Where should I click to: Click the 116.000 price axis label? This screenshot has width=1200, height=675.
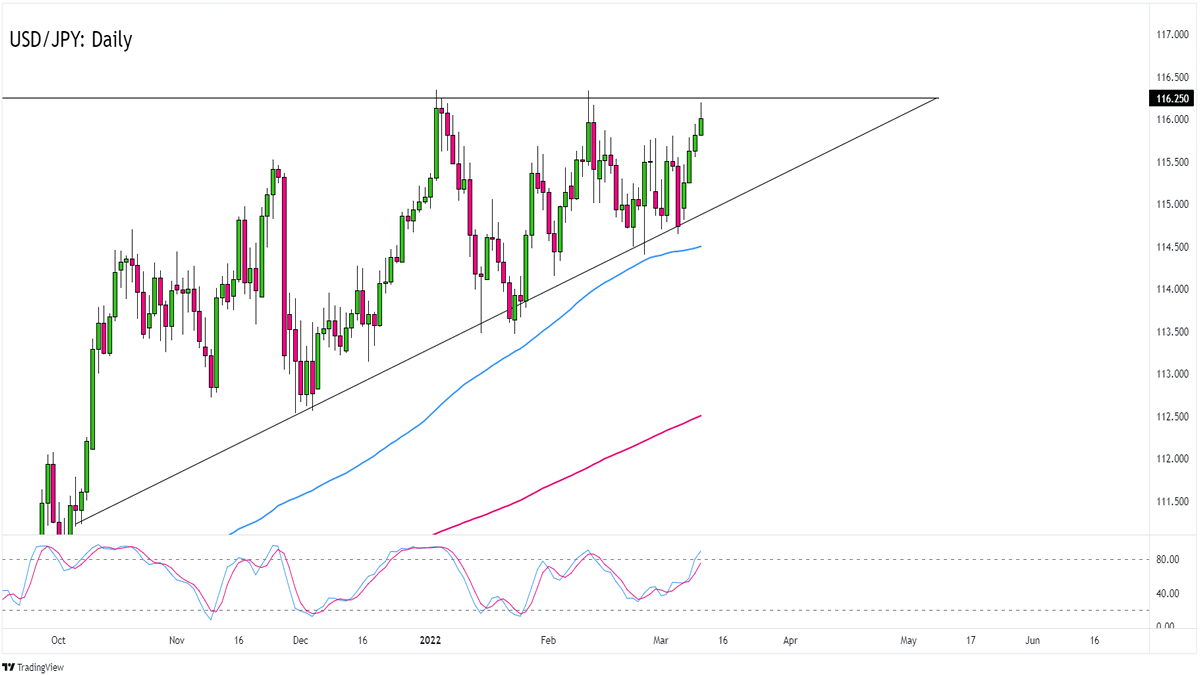click(1171, 120)
